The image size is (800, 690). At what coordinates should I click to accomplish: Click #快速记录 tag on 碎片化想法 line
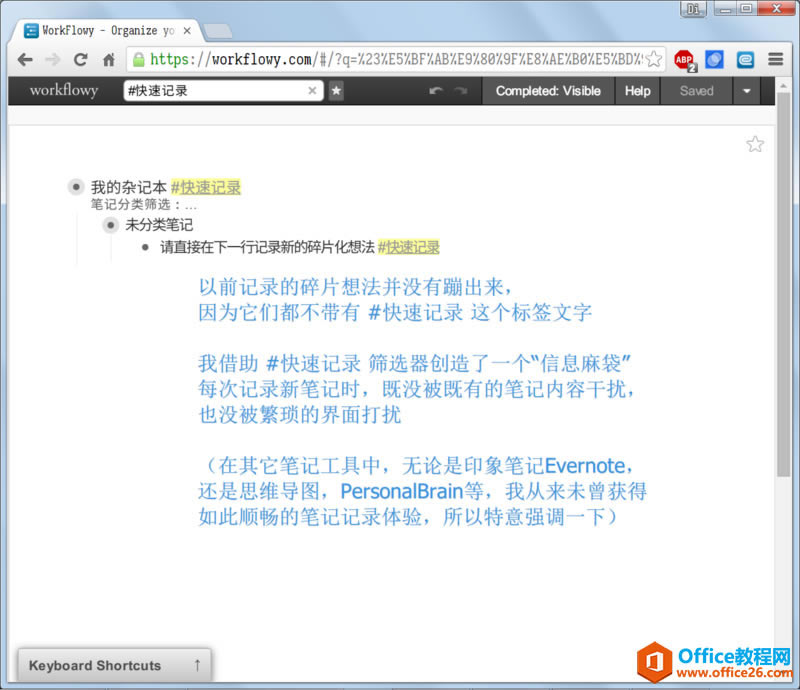click(409, 248)
